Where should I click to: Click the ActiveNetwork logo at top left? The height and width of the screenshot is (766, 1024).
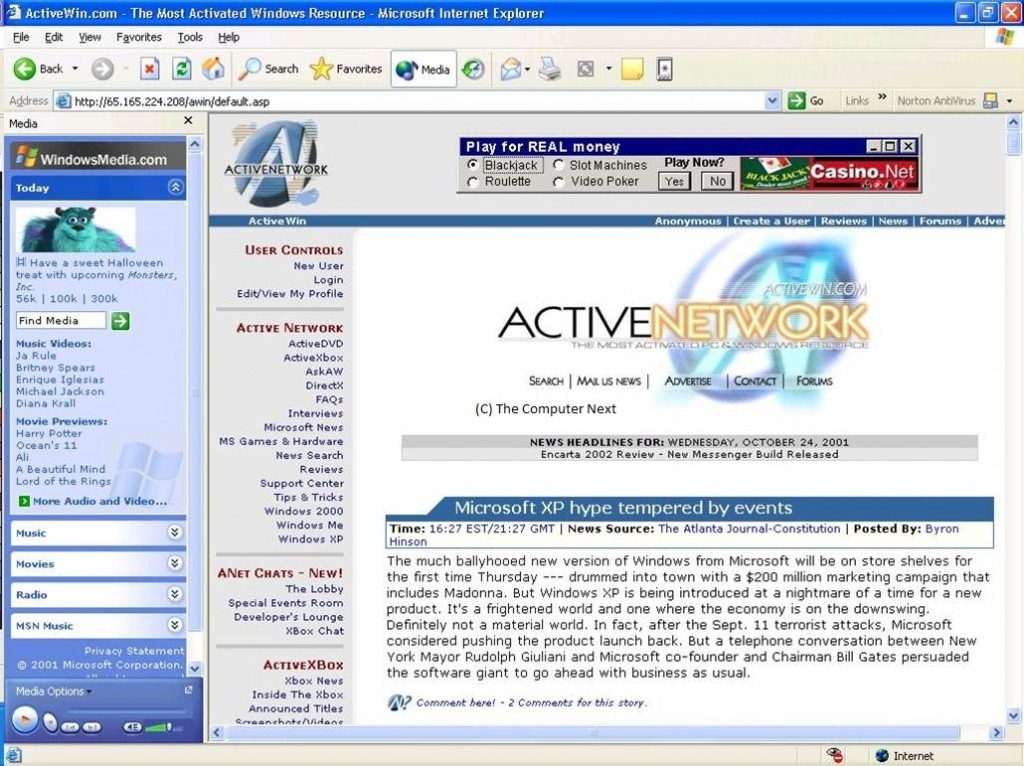(275, 163)
